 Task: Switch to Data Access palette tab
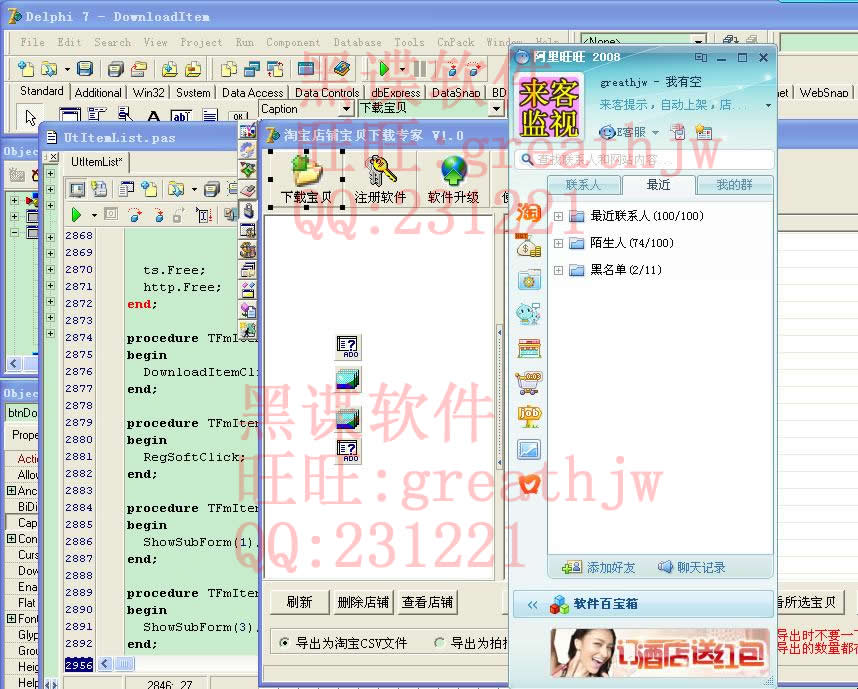[253, 92]
